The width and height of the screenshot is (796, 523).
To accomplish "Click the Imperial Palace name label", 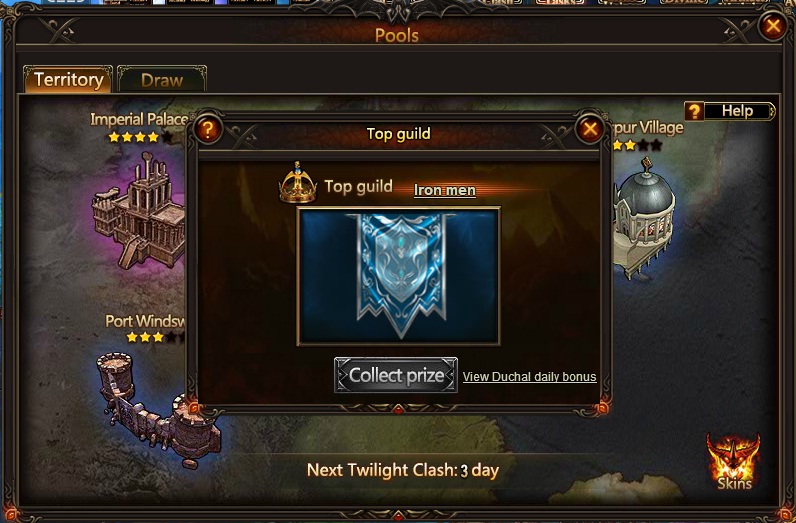I will [139, 119].
